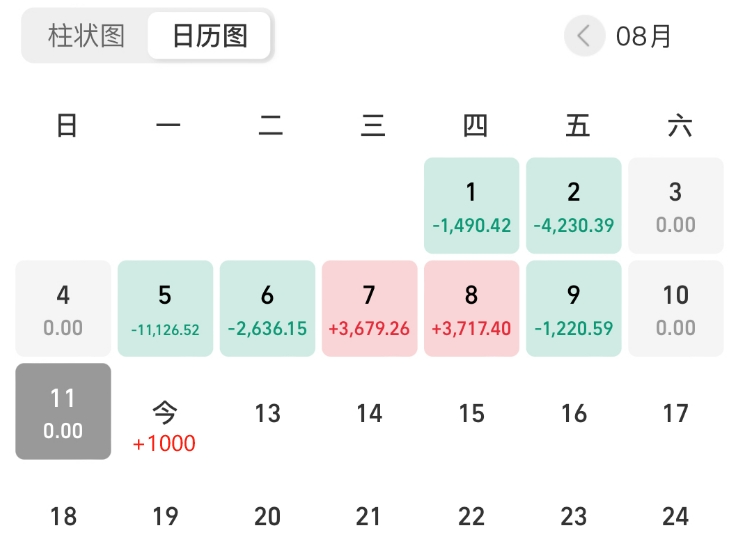The width and height of the screenshot is (747, 538).
Task: Click the 三 Wednesday column header
Action: coord(373,126)
